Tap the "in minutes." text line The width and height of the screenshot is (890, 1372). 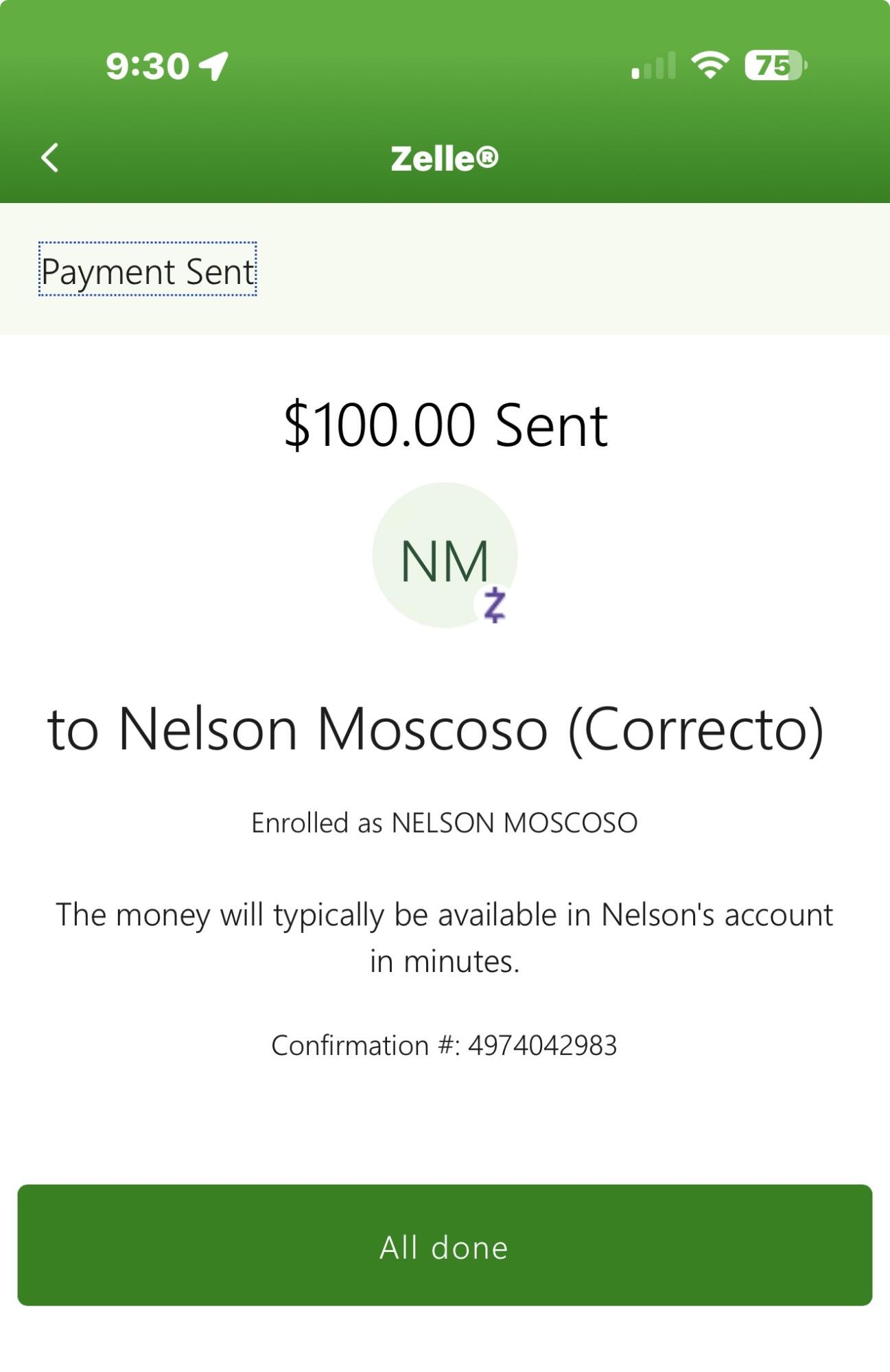pos(445,962)
